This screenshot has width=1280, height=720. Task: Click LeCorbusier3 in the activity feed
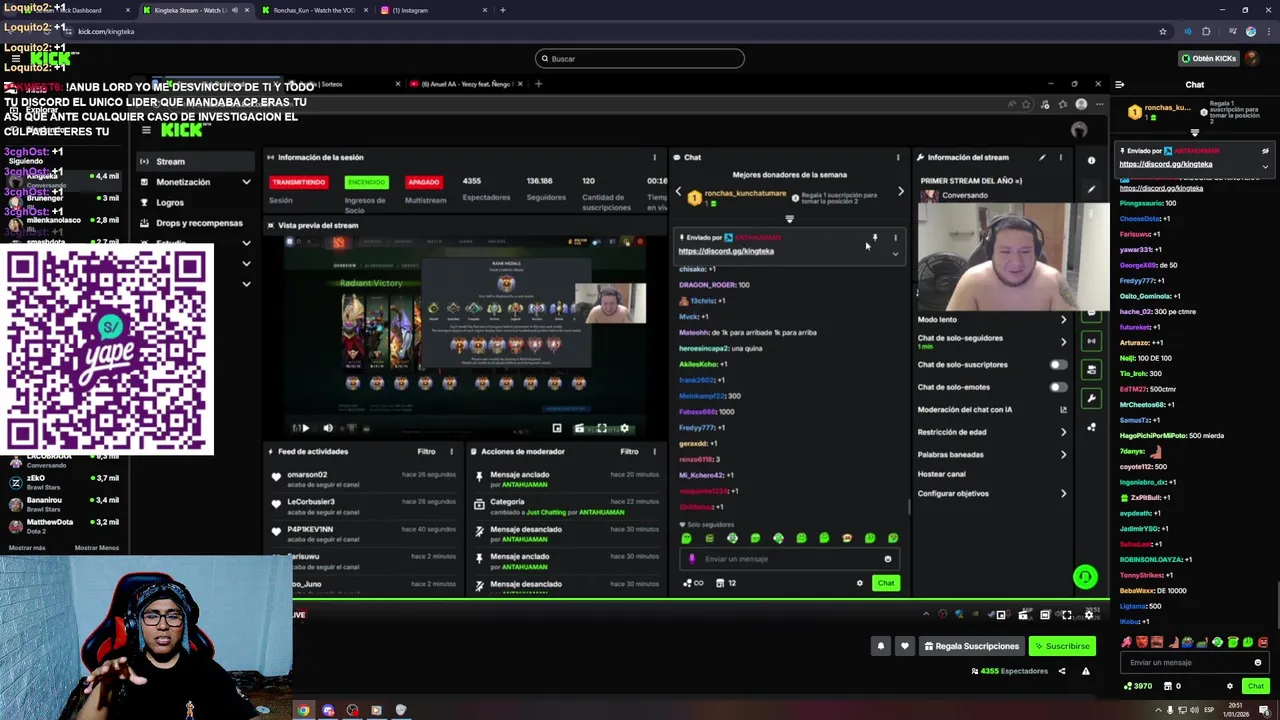click(311, 502)
